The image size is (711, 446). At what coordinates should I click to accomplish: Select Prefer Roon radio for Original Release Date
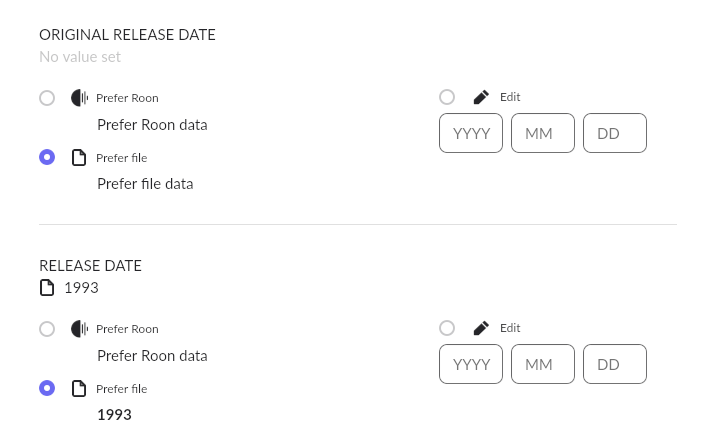pyautogui.click(x=47, y=98)
